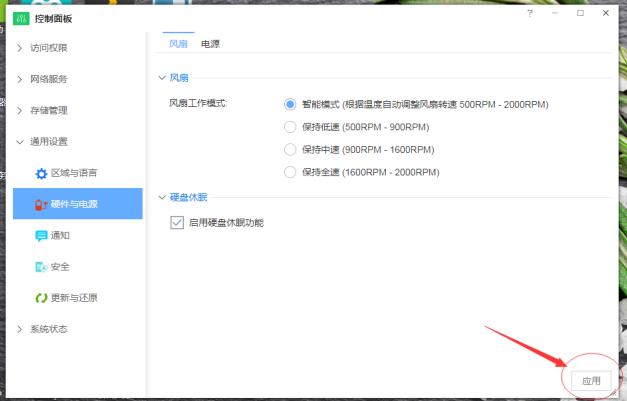Click the 通知 chat bubble icon

pos(41,236)
